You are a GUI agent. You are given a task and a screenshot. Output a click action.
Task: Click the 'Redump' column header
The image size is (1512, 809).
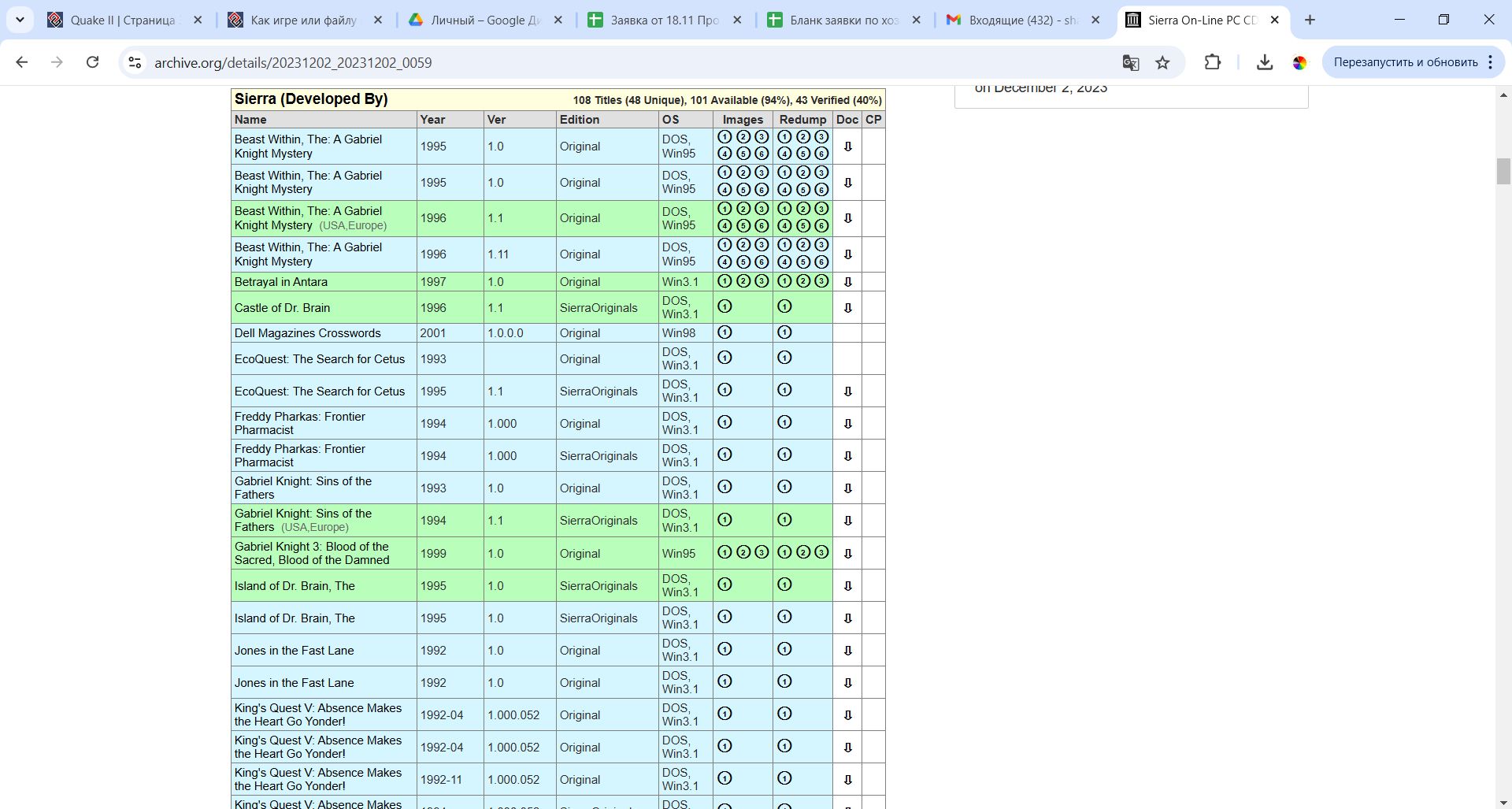tap(802, 120)
